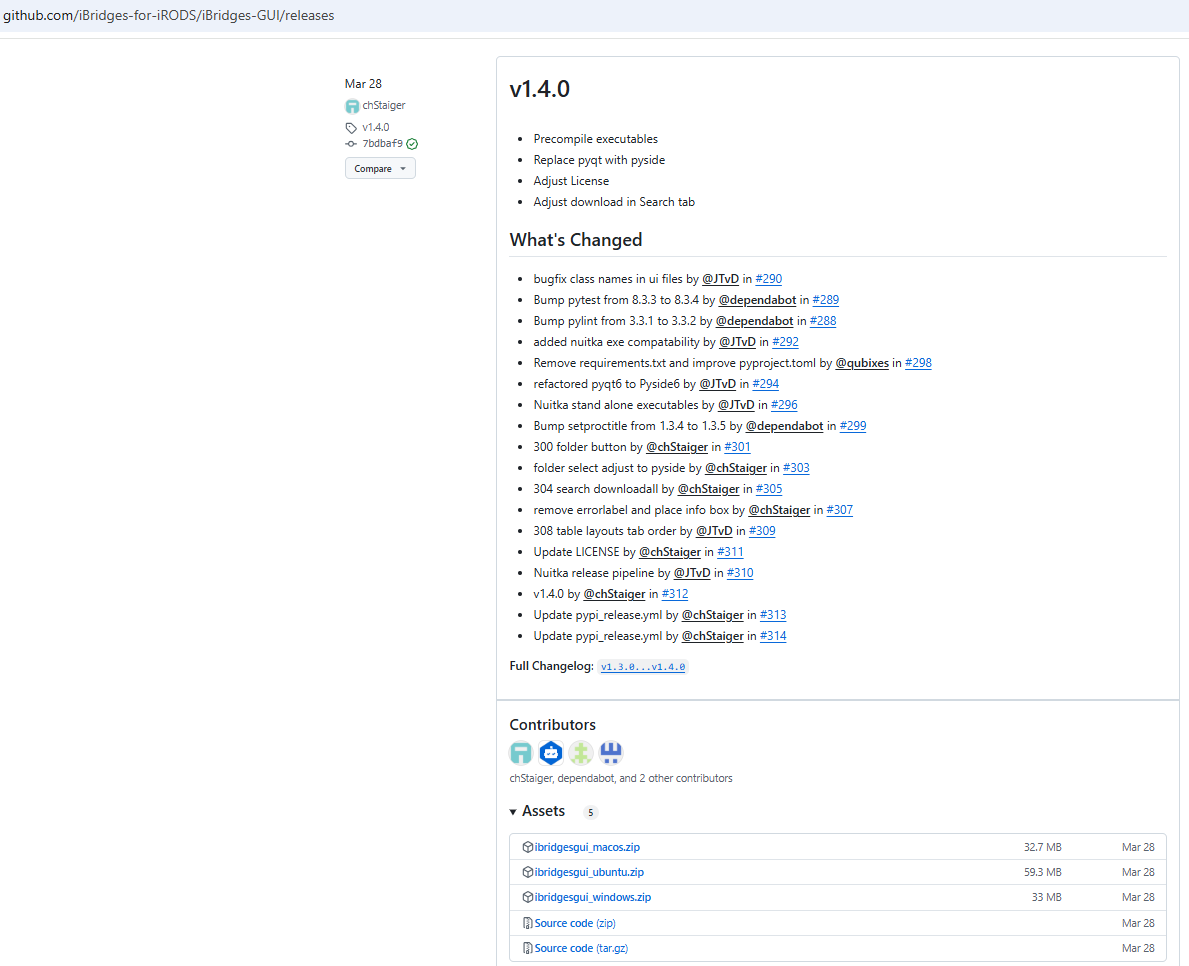Open @chStaiger mention on 300 folder button line
Viewport: 1189px width, 966px height.
click(x=677, y=447)
